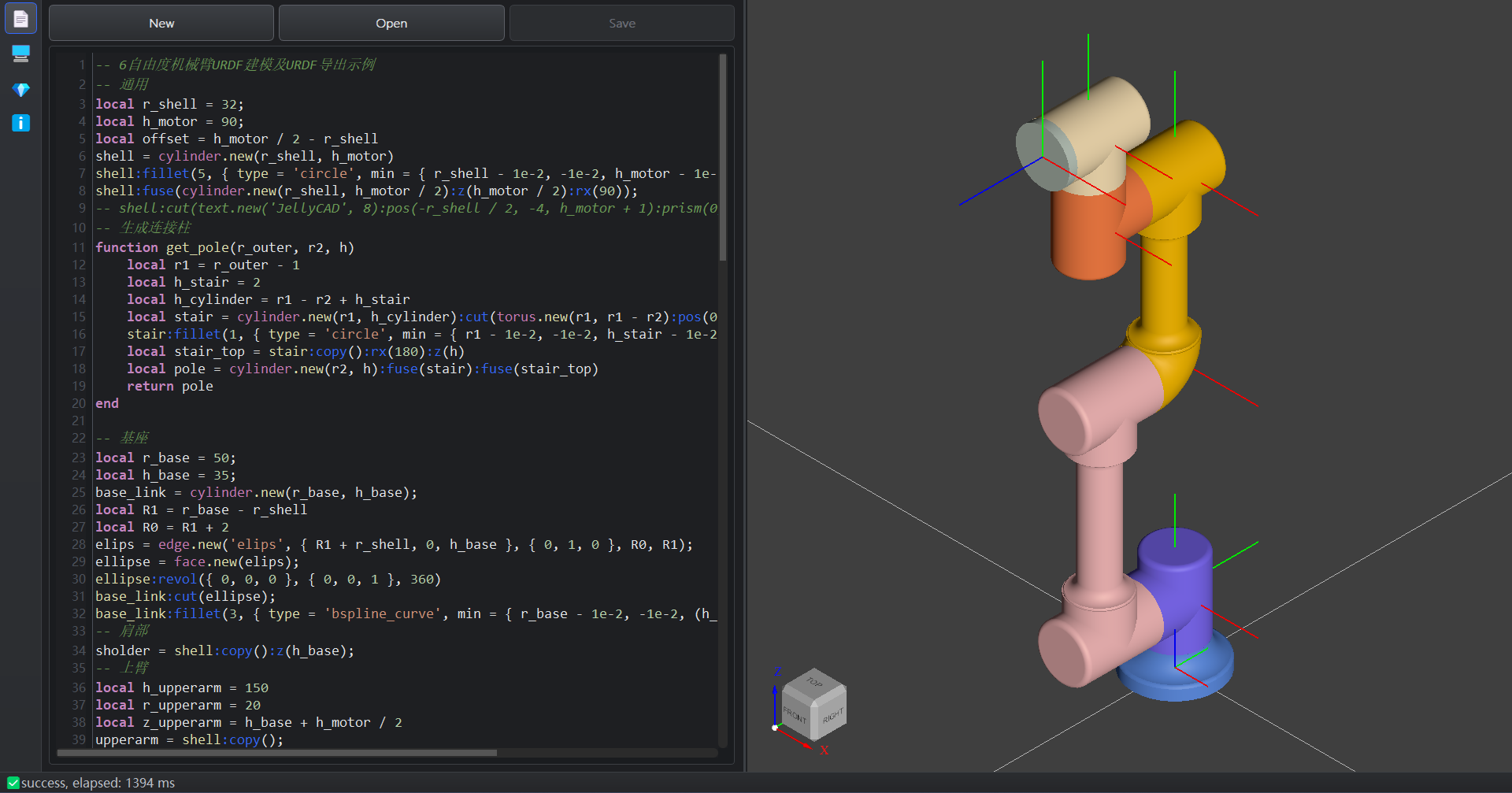Select the script document icon in the left sidebar
Image resolution: width=1512 pixels, height=793 pixels.
click(20, 17)
